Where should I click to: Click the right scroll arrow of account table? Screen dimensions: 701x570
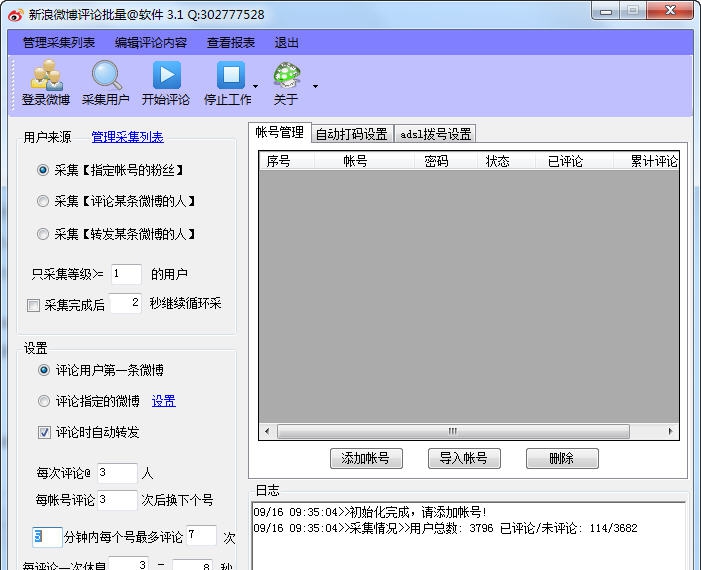tap(670, 431)
